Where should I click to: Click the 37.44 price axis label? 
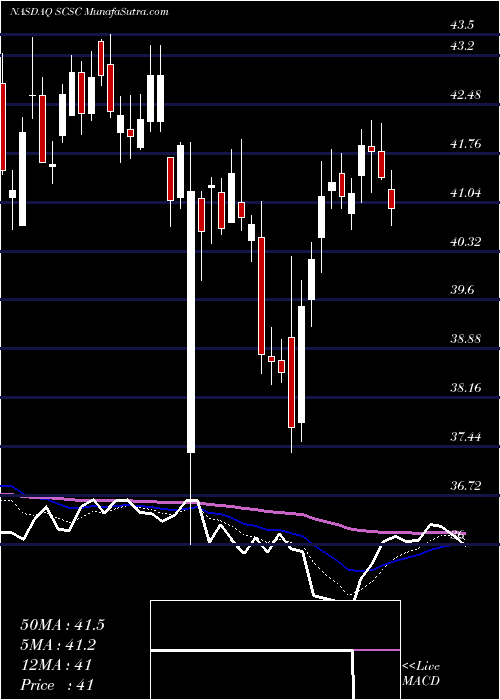pos(464,436)
